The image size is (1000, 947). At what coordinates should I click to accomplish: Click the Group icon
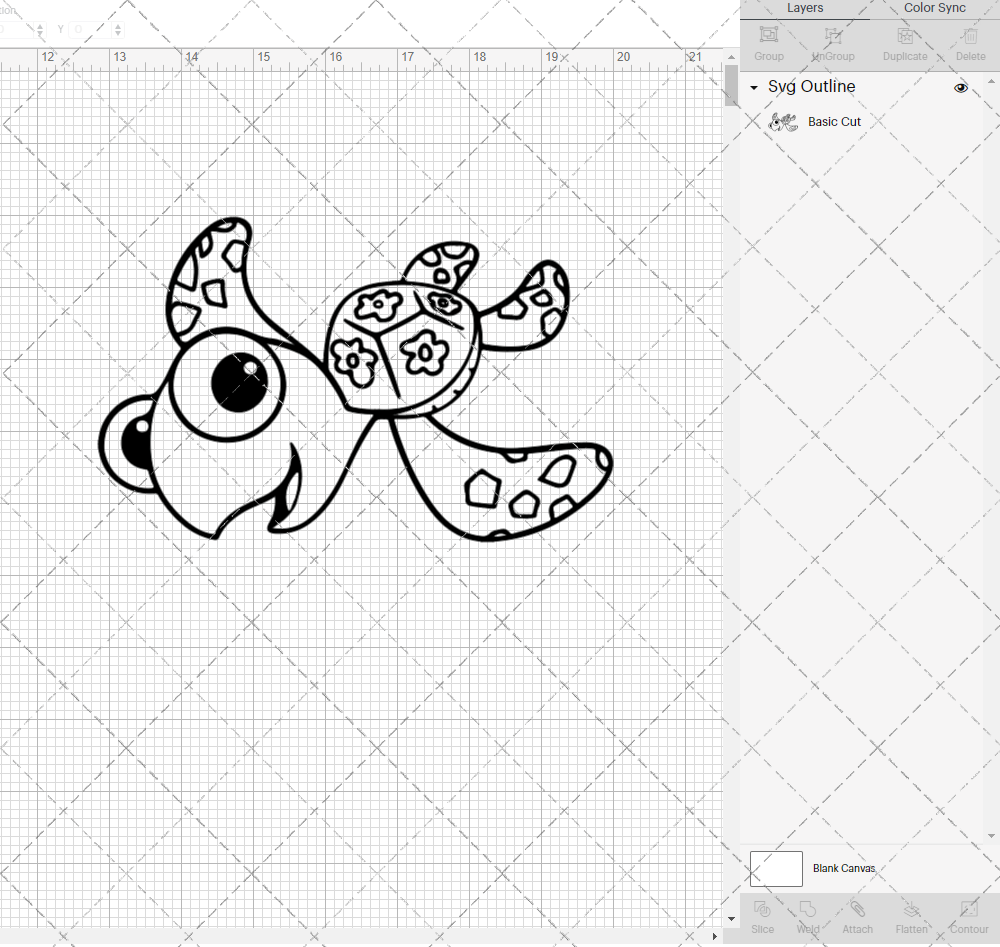click(768, 34)
